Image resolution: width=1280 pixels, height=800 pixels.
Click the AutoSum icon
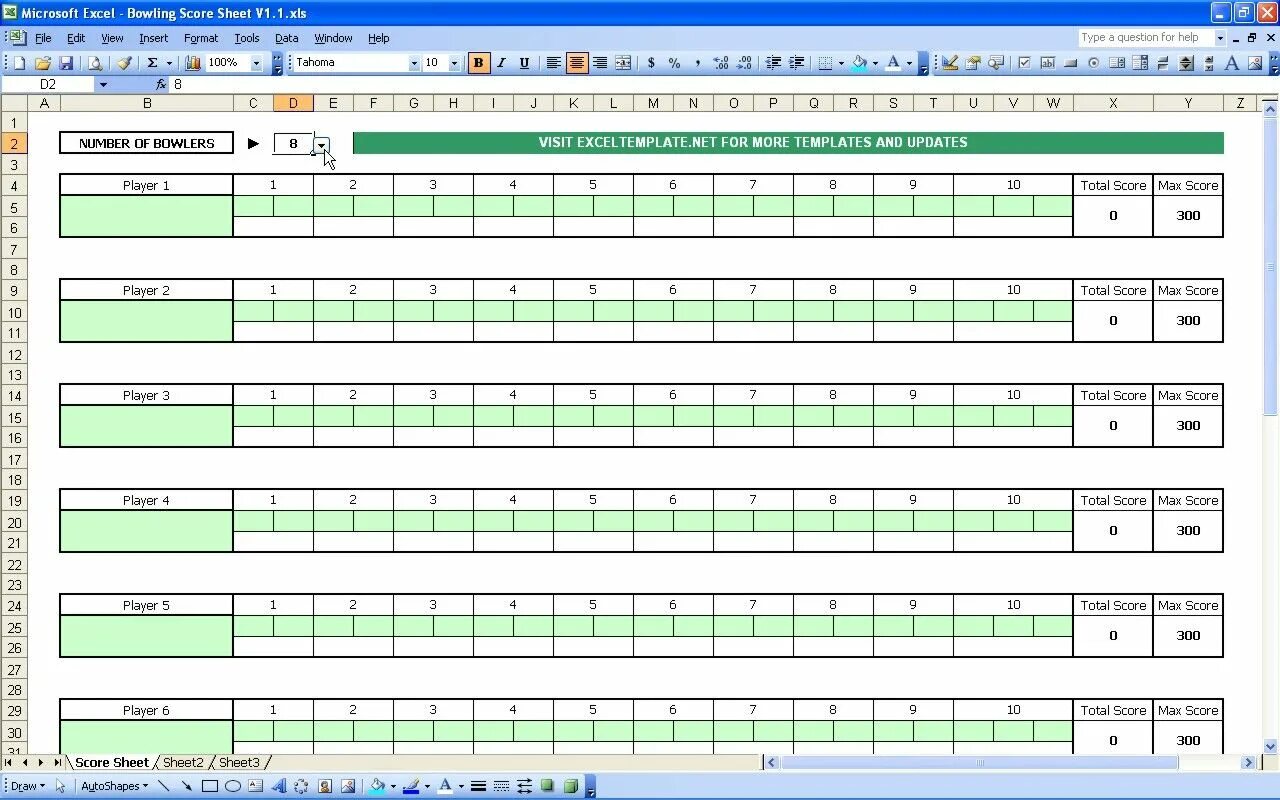click(152, 62)
